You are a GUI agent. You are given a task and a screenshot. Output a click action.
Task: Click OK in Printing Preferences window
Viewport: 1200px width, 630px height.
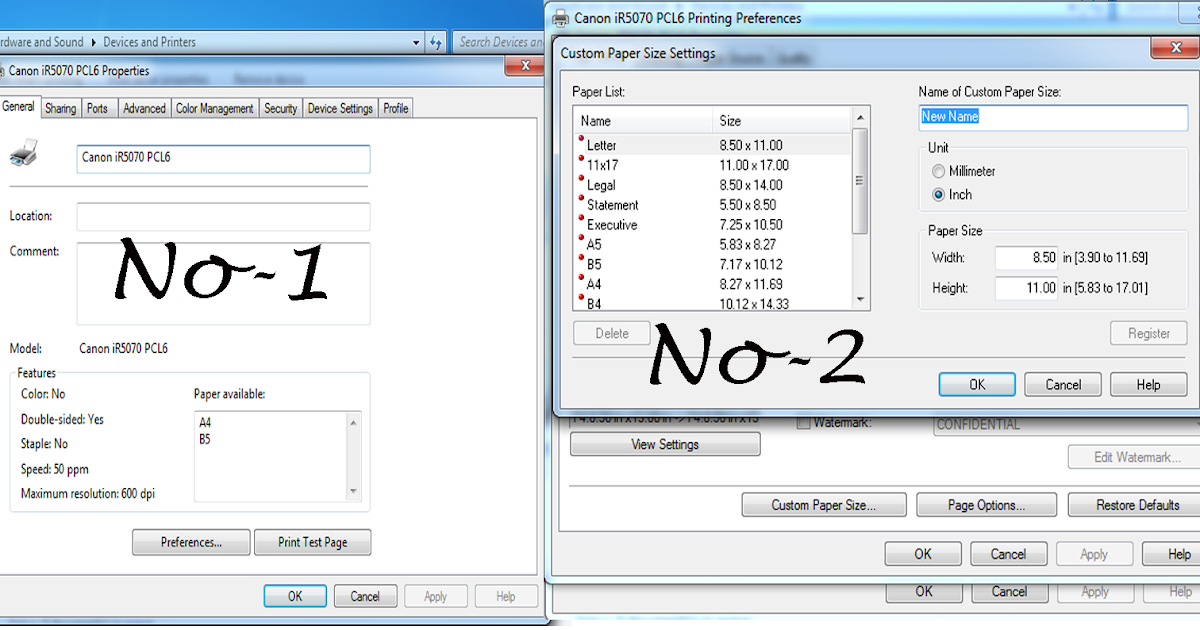(923, 553)
